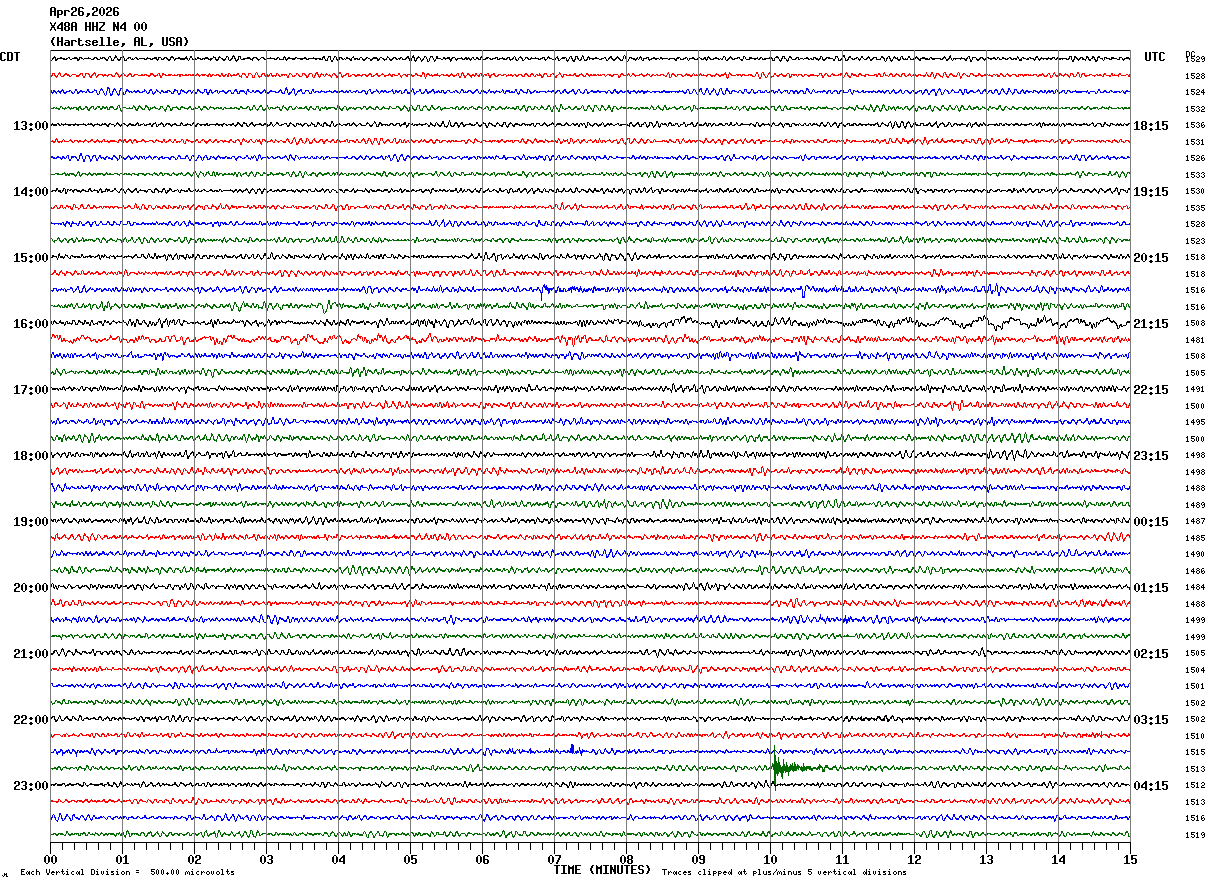This screenshot has height=886, width=1210.
Task: Click minute tick 00 on bottom axis
Action: pos(50,860)
